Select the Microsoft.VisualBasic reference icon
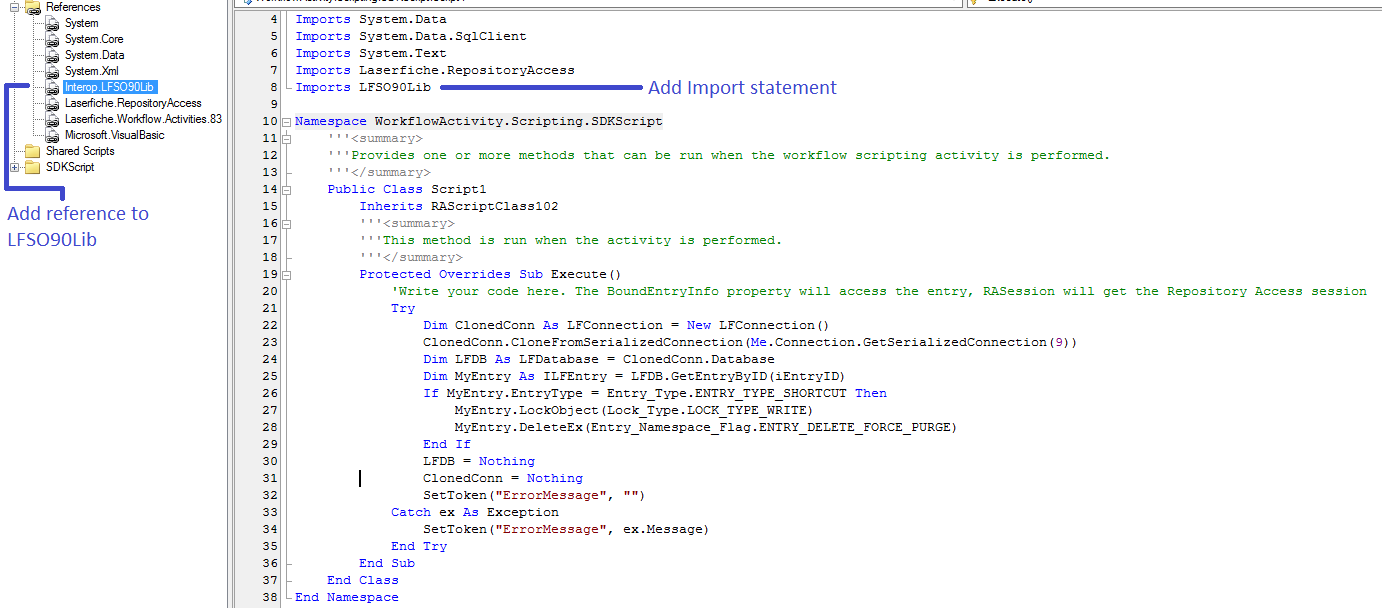1382x608 pixels. click(x=53, y=135)
